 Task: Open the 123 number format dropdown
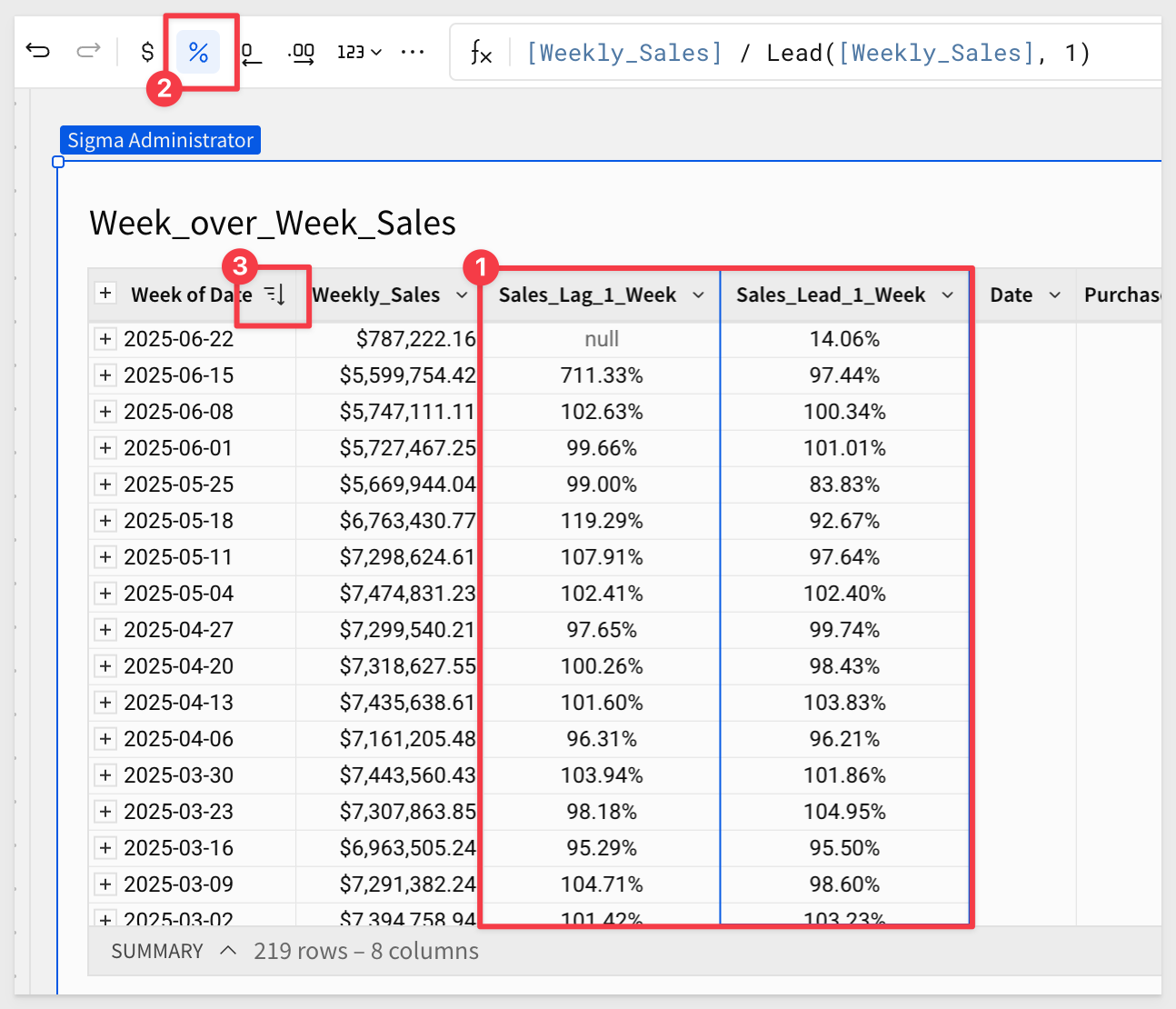coord(359,53)
